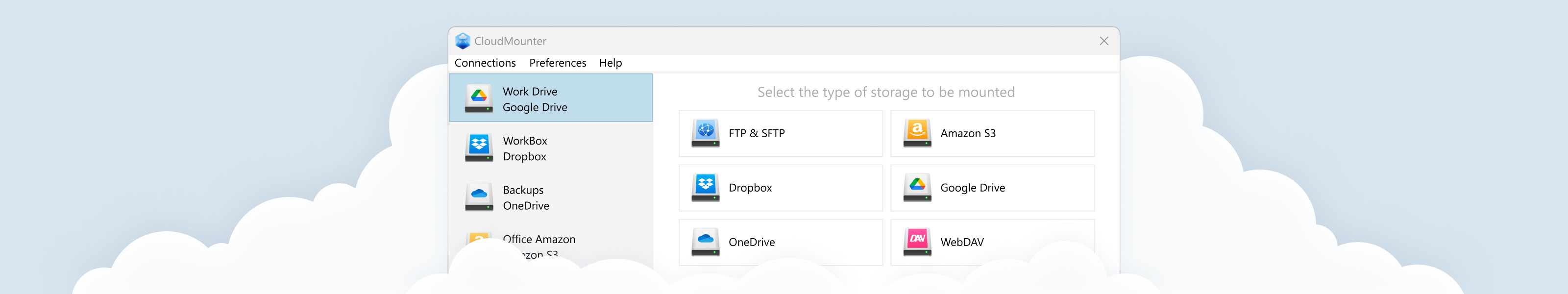Click the OneDrive storage cloud icon in grid
This screenshot has height=294, width=1568.
(706, 242)
